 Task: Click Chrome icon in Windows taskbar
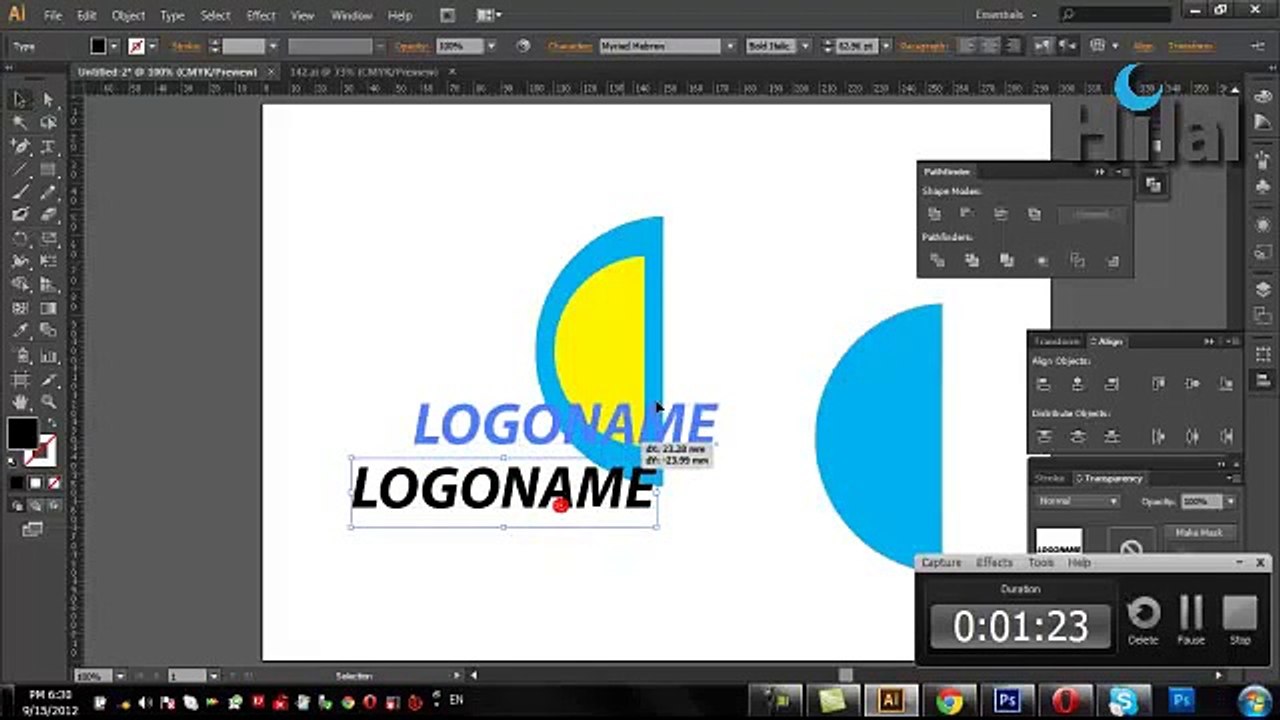tap(949, 701)
